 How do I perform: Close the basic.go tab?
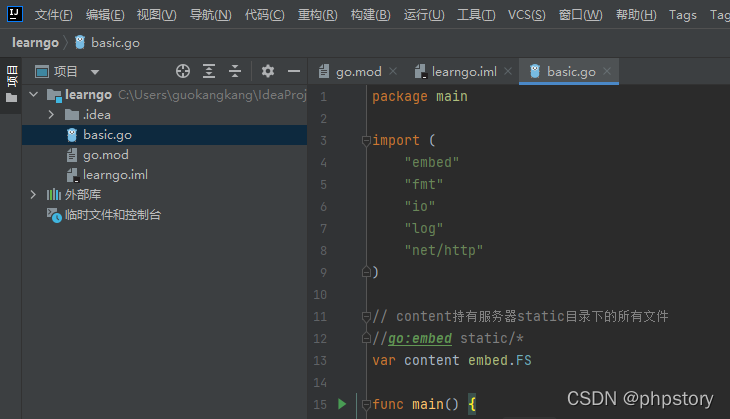[x=607, y=71]
